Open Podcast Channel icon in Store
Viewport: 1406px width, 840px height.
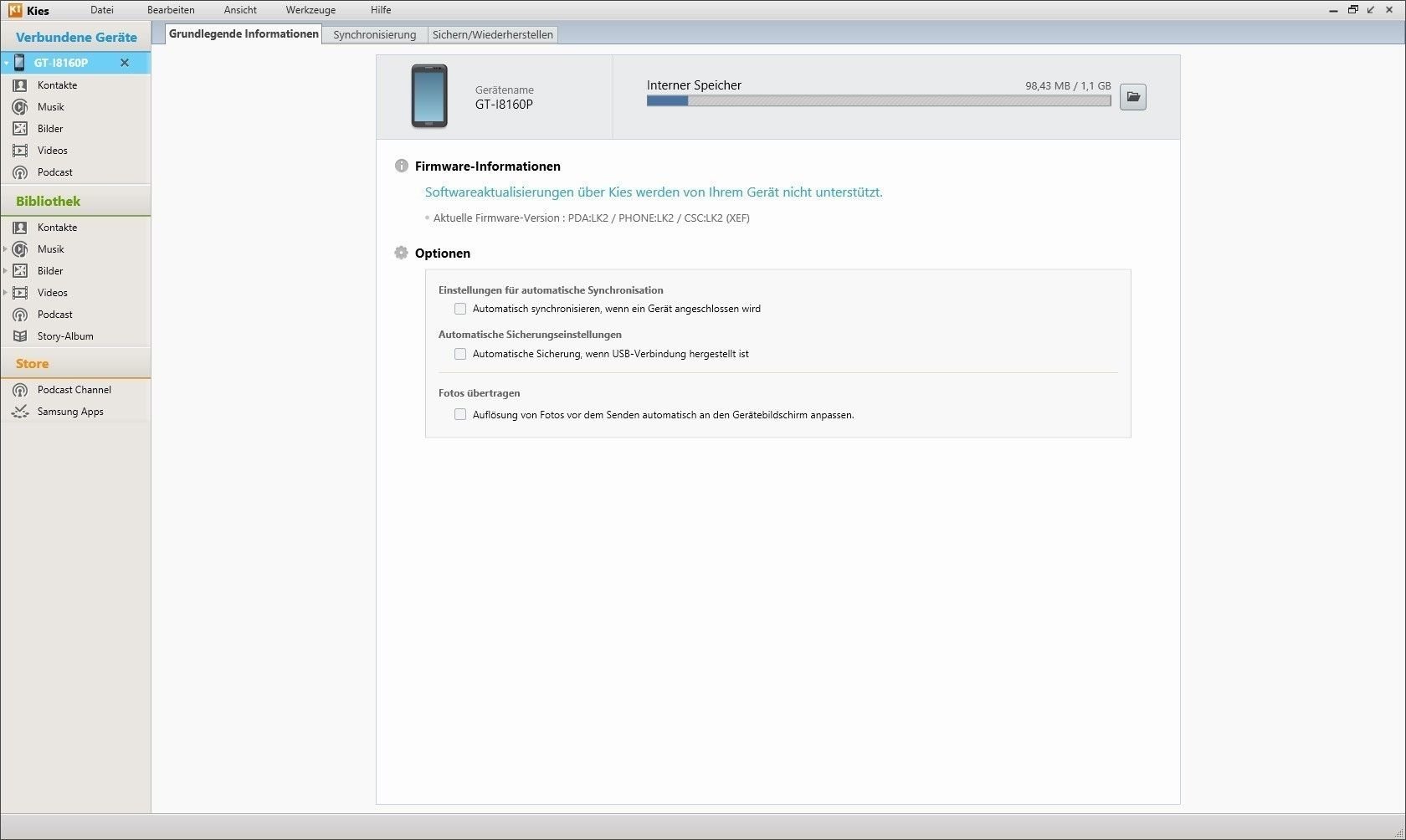pos(20,390)
